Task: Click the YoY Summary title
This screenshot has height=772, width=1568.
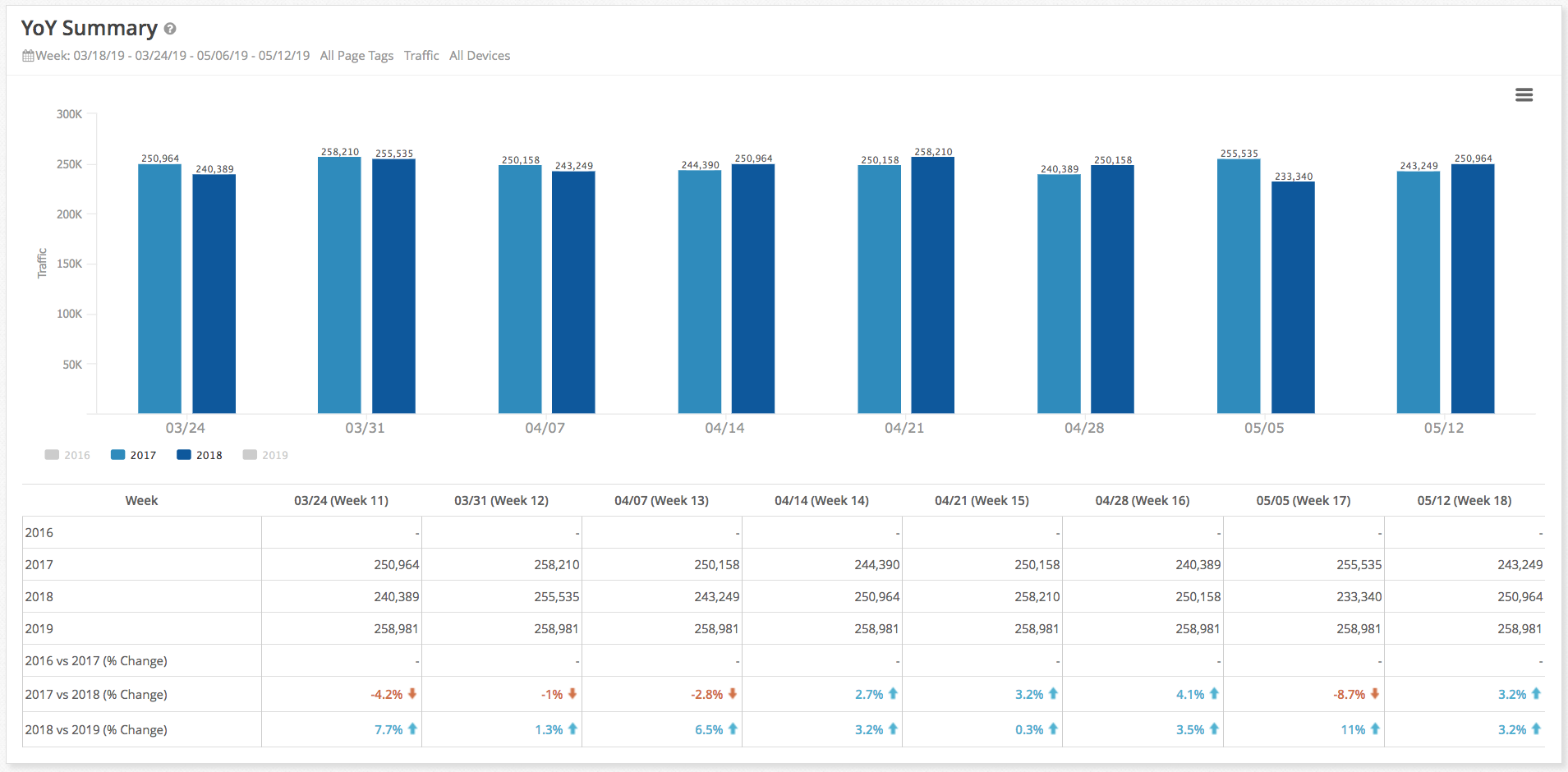Action: click(89, 29)
